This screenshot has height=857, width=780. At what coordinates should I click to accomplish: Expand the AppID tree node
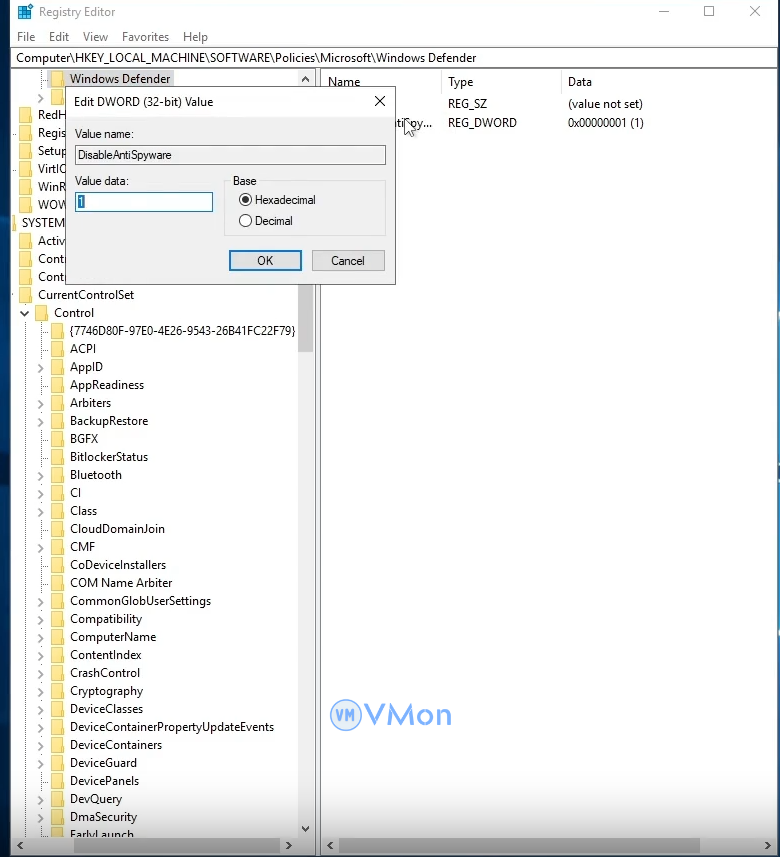tap(41, 367)
